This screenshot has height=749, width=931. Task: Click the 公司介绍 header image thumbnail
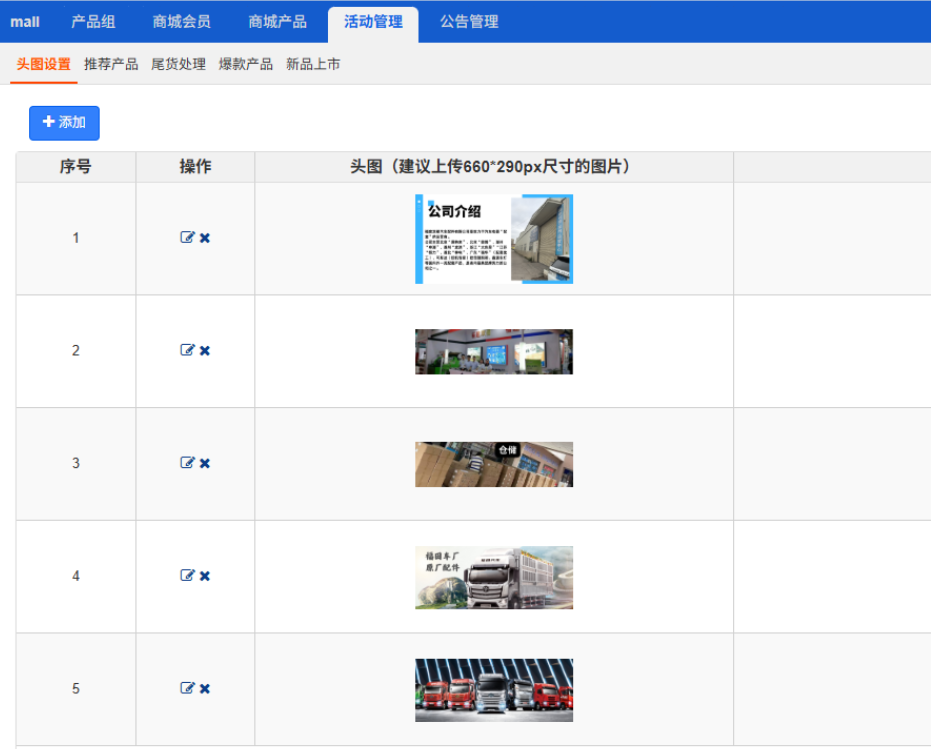[494, 239]
